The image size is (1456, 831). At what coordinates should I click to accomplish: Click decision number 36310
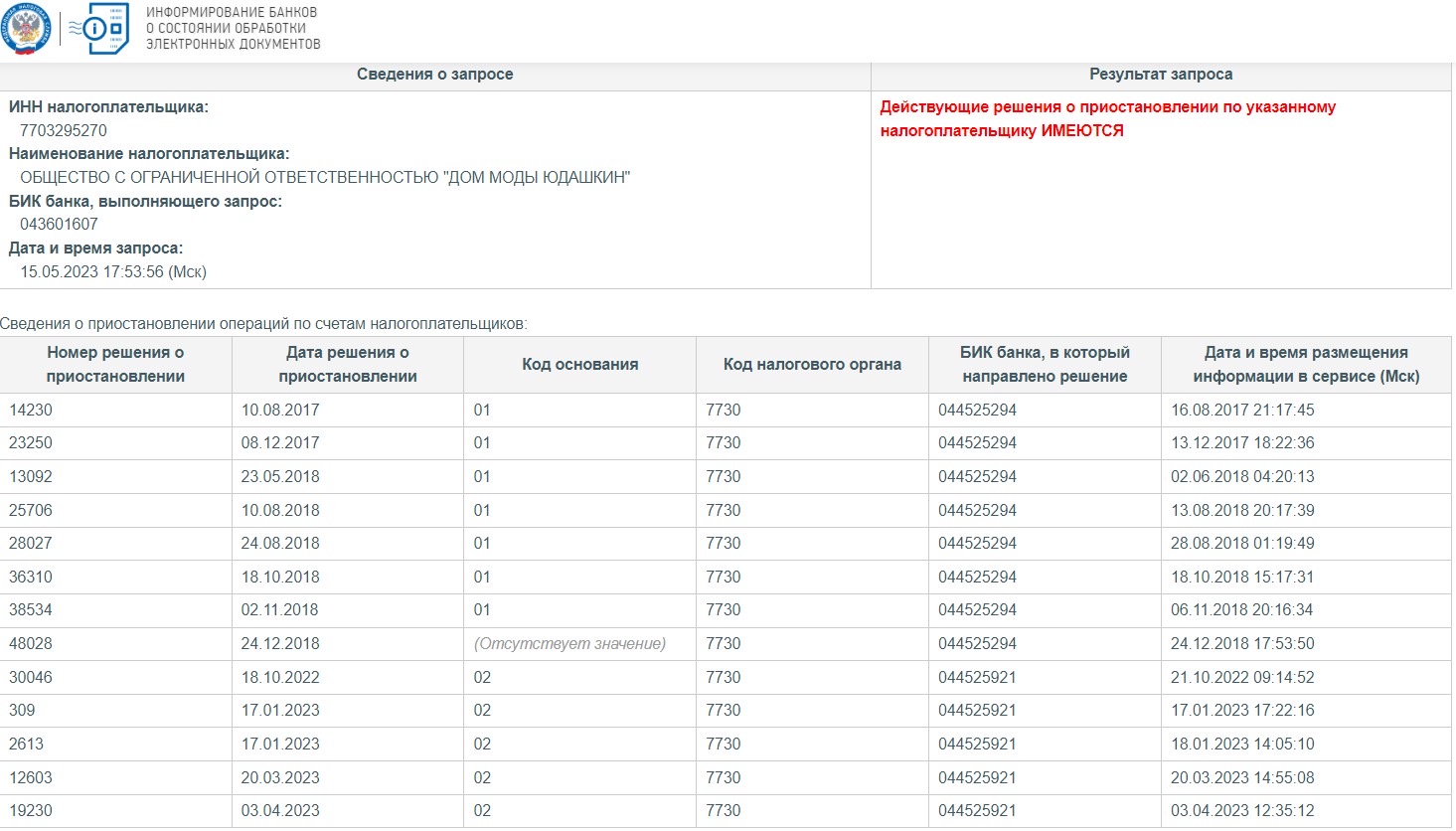tap(31, 578)
